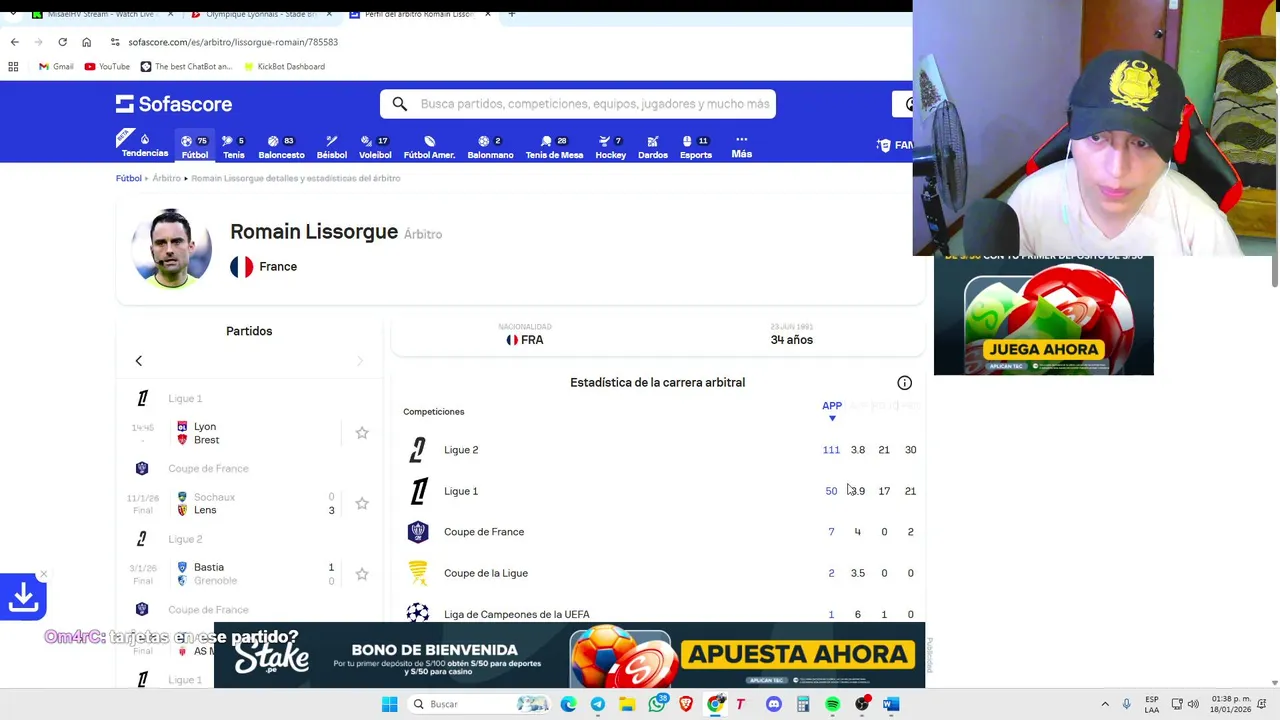Open the Dardos sport icon
Screen dimensions: 1280x720
point(653,147)
